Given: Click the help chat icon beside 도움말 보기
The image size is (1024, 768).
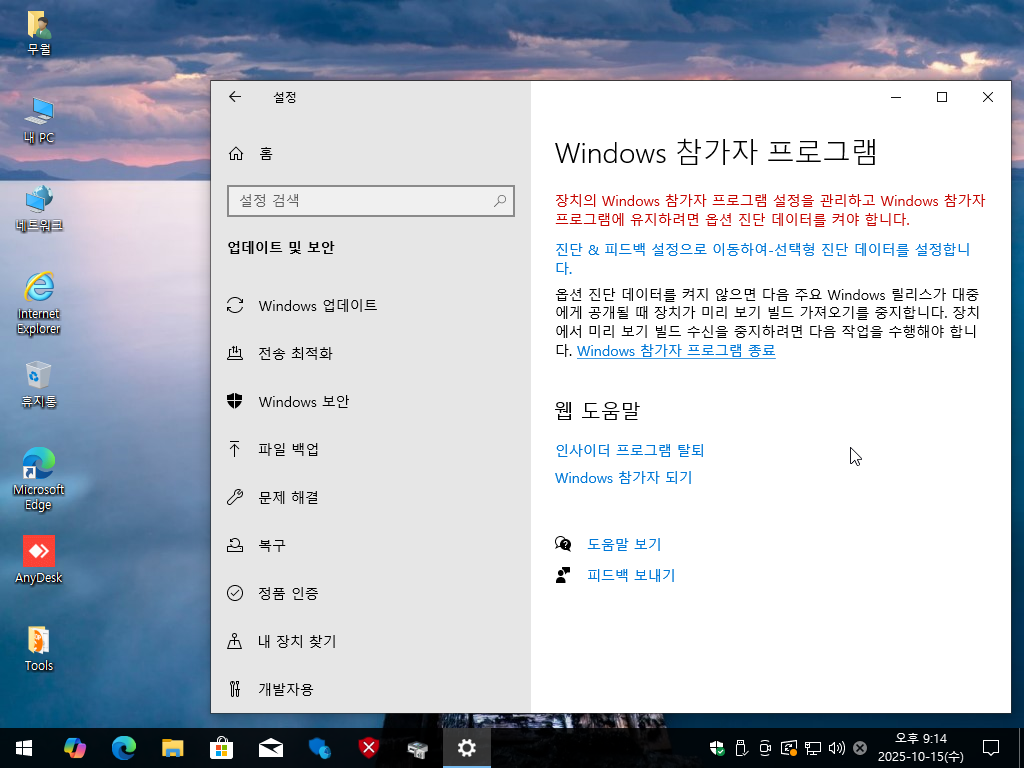Looking at the screenshot, I should click(563, 544).
